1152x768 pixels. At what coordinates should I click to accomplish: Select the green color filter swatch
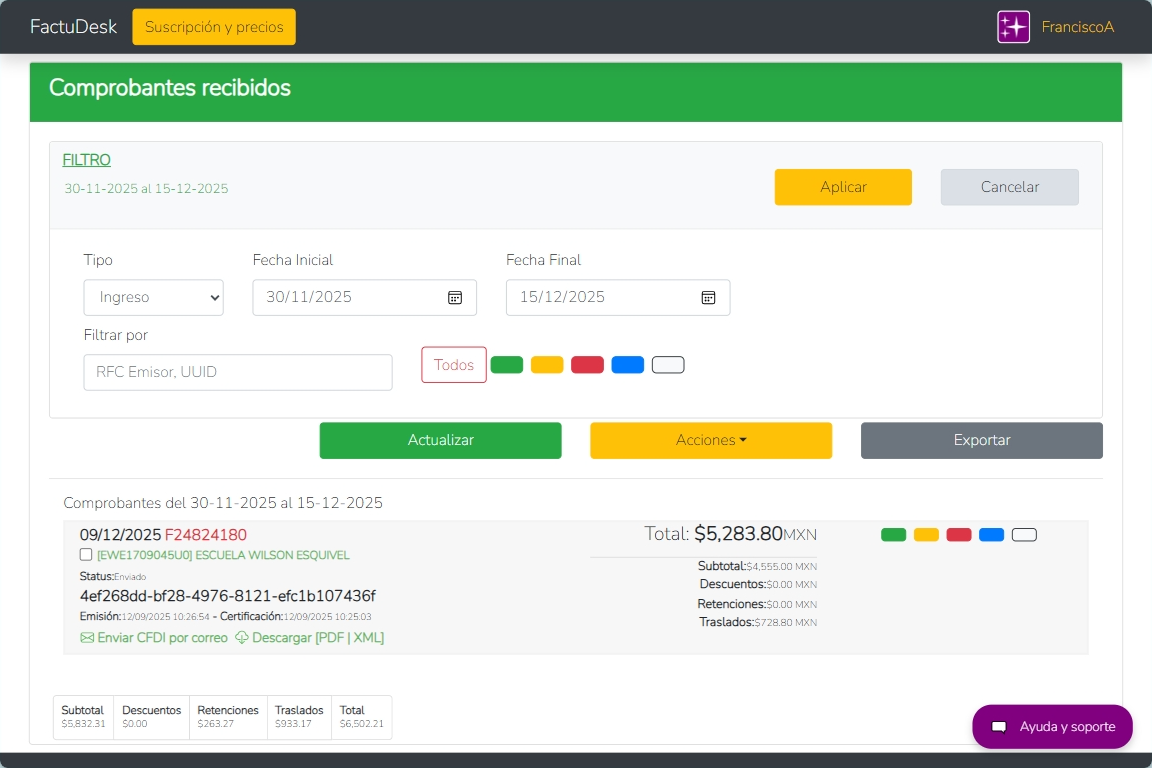(507, 365)
